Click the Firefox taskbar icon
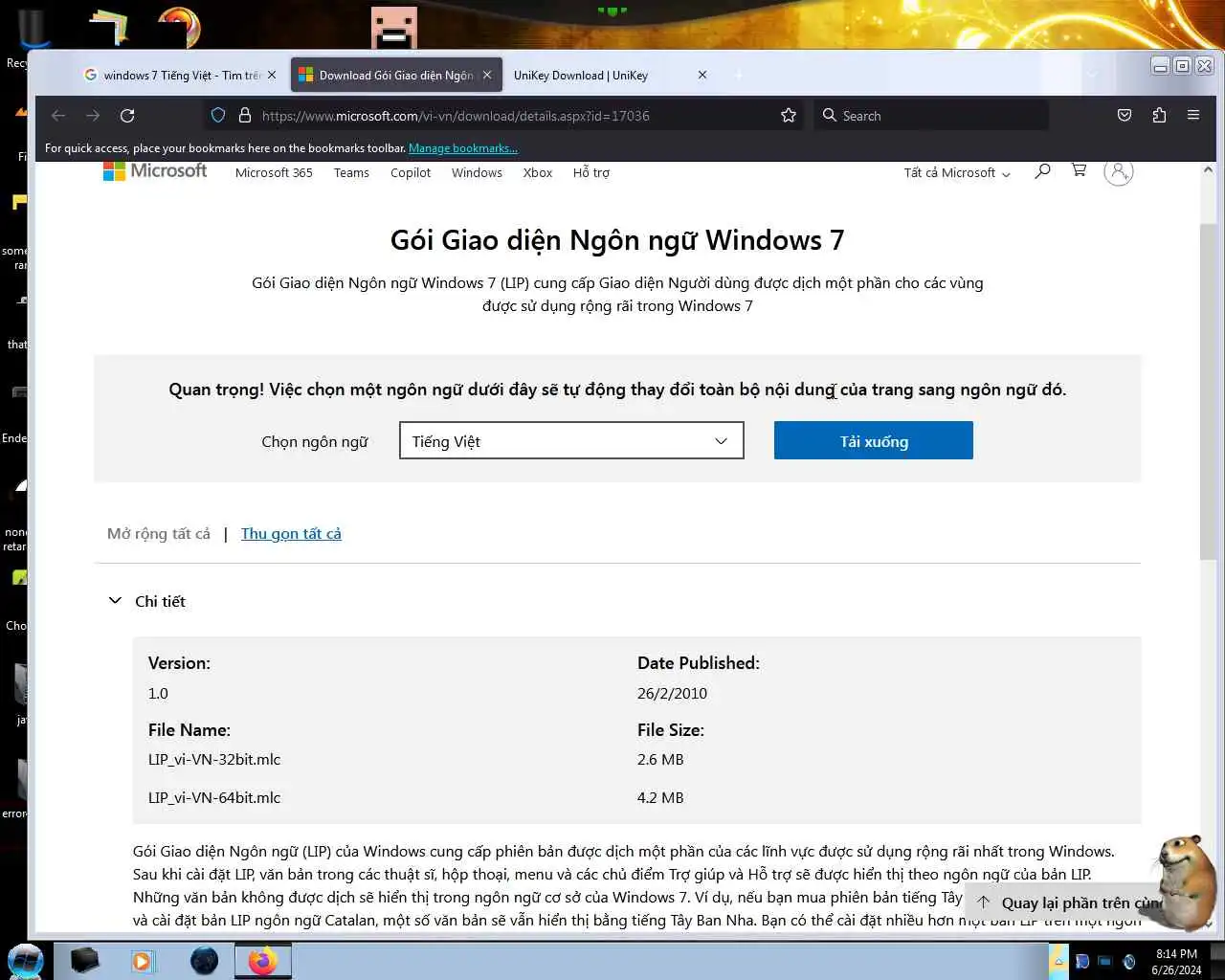Image resolution: width=1225 pixels, height=980 pixels. [x=262, y=961]
